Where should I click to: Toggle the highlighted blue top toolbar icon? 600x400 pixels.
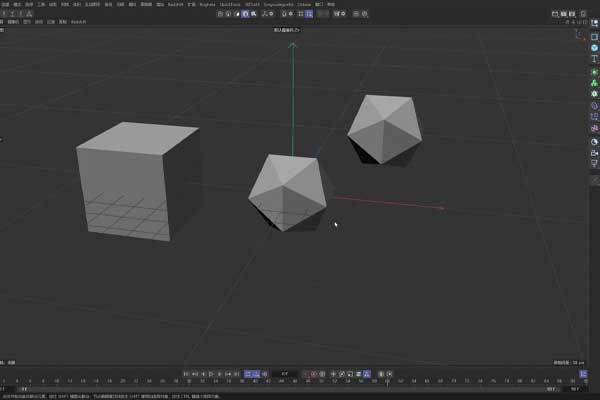pyautogui.click(x=245, y=14)
